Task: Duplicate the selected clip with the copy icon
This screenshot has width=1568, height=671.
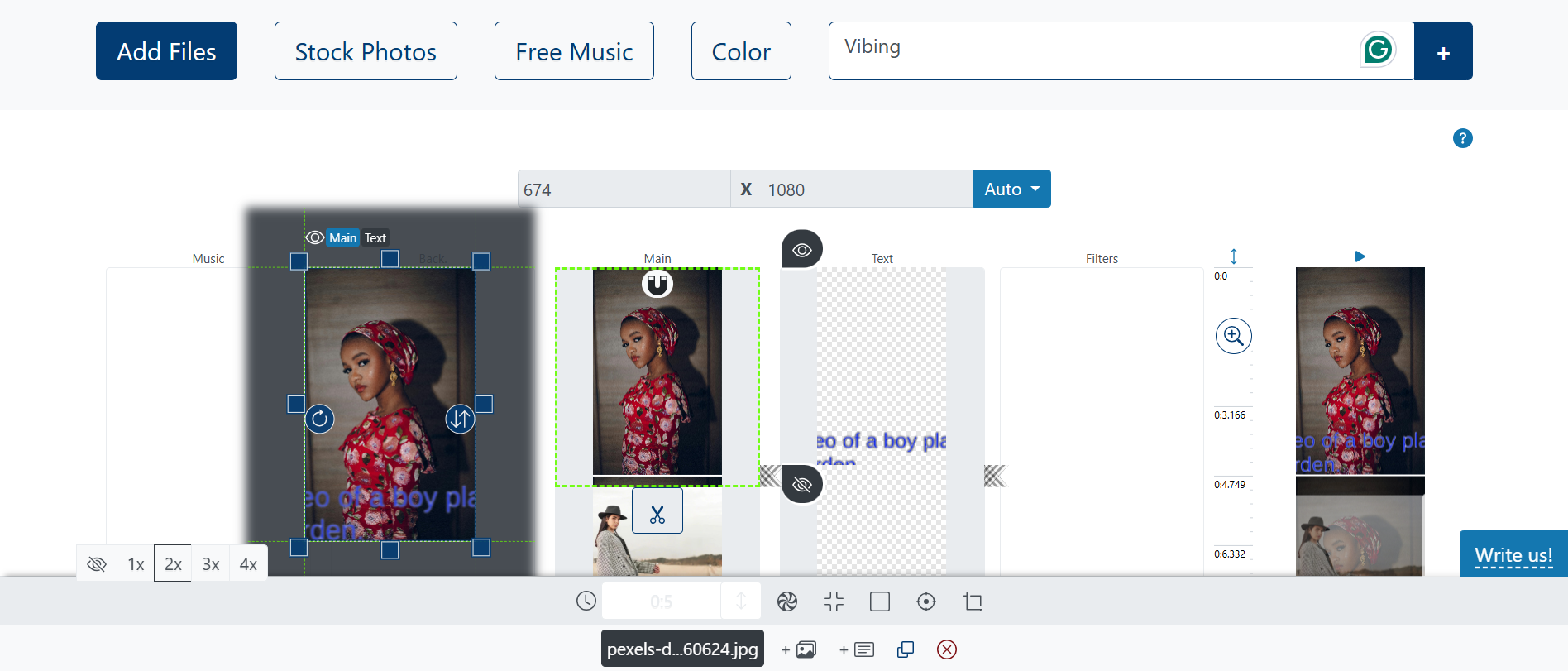Action: point(906,649)
